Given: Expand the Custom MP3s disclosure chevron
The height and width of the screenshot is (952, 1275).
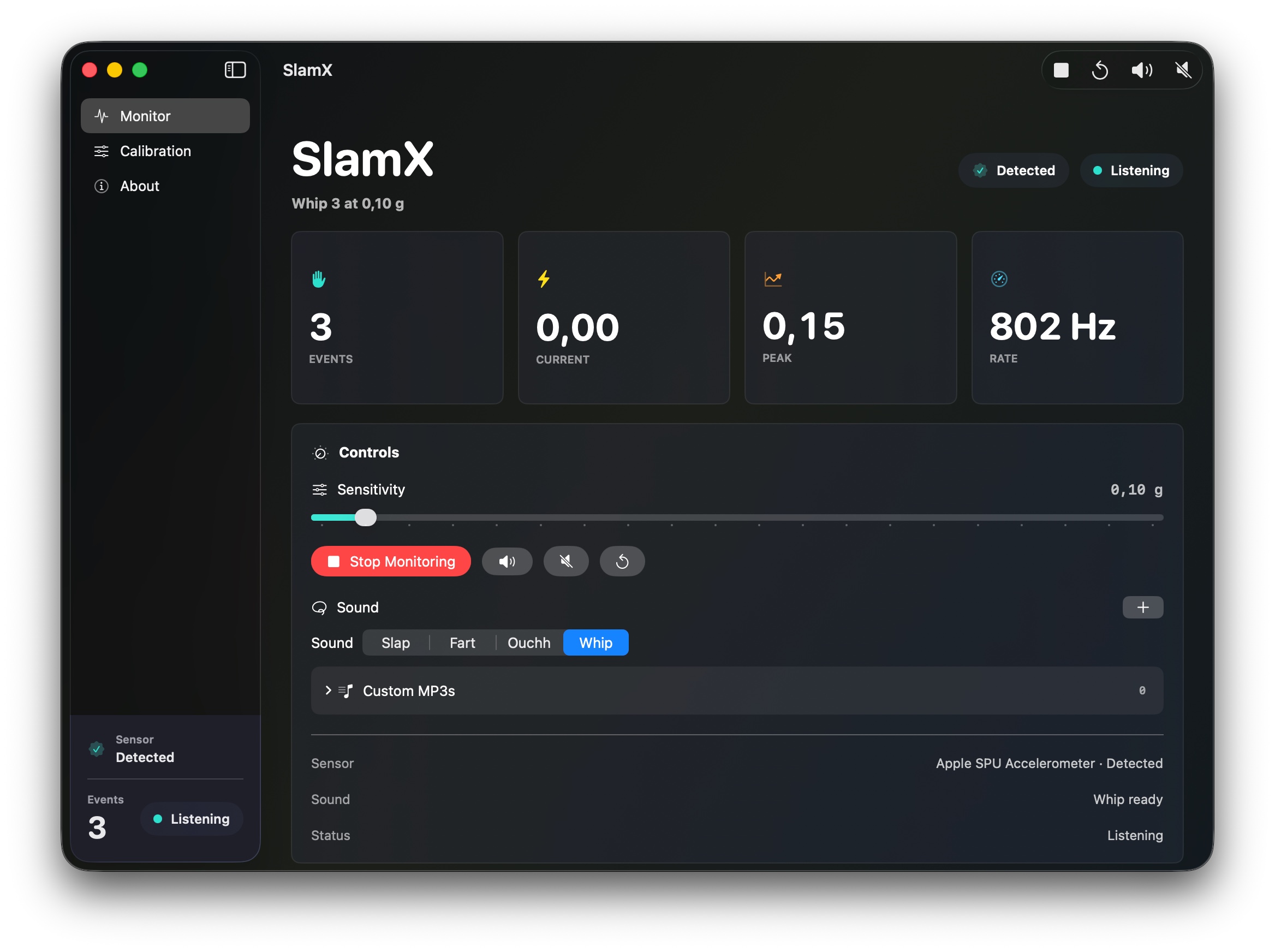Looking at the screenshot, I should (328, 691).
